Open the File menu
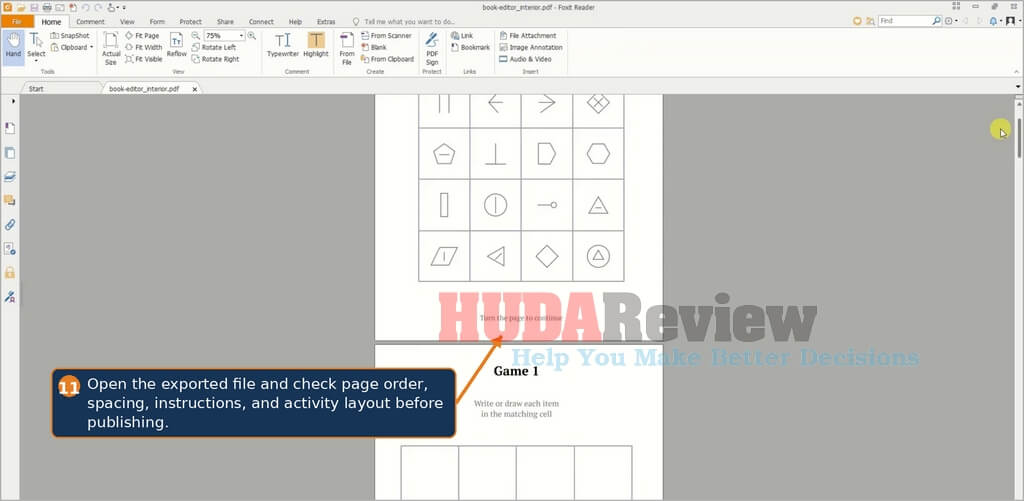Viewport: 1024px width, 501px height. (x=17, y=22)
